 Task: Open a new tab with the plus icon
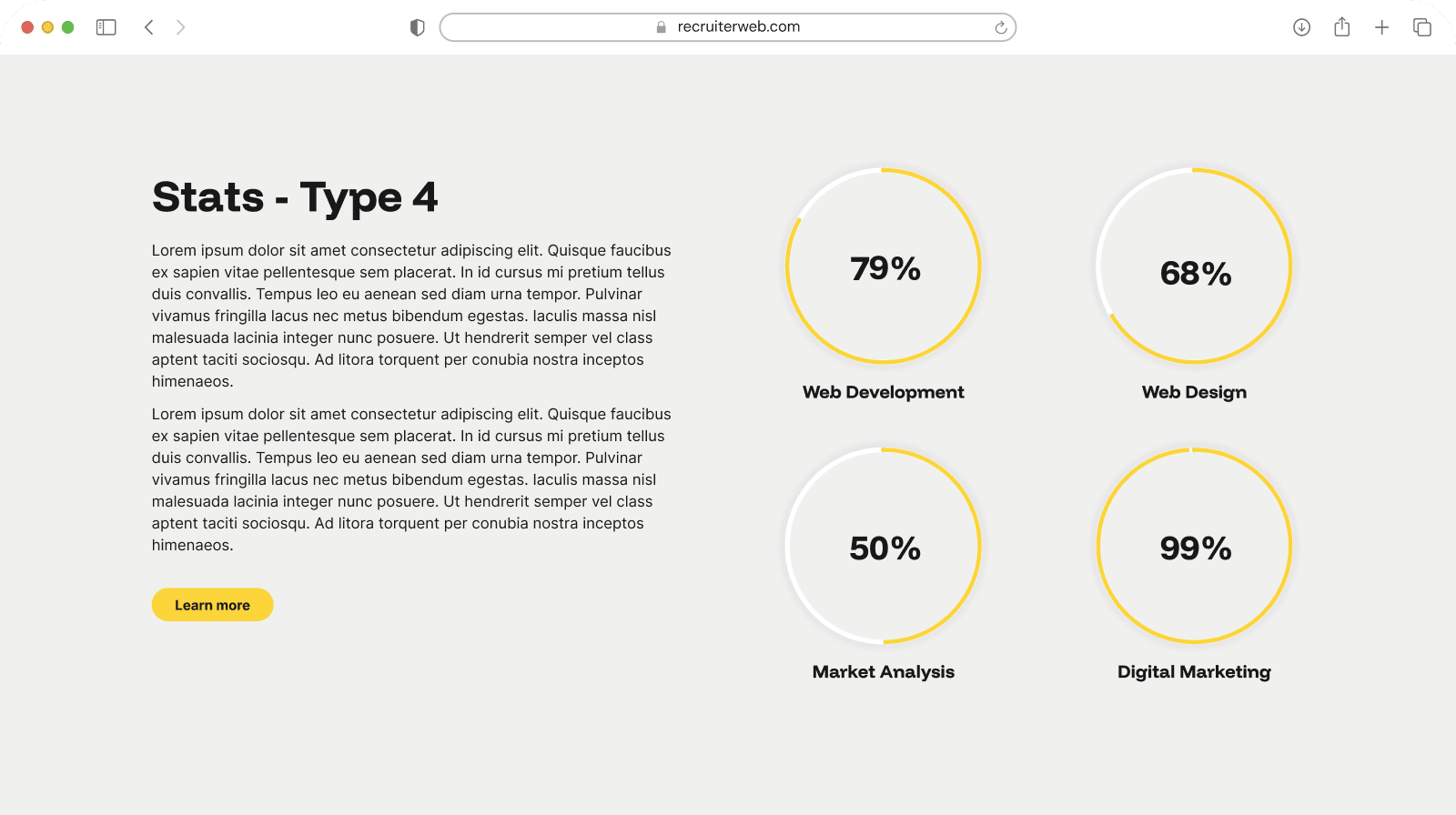(1381, 27)
